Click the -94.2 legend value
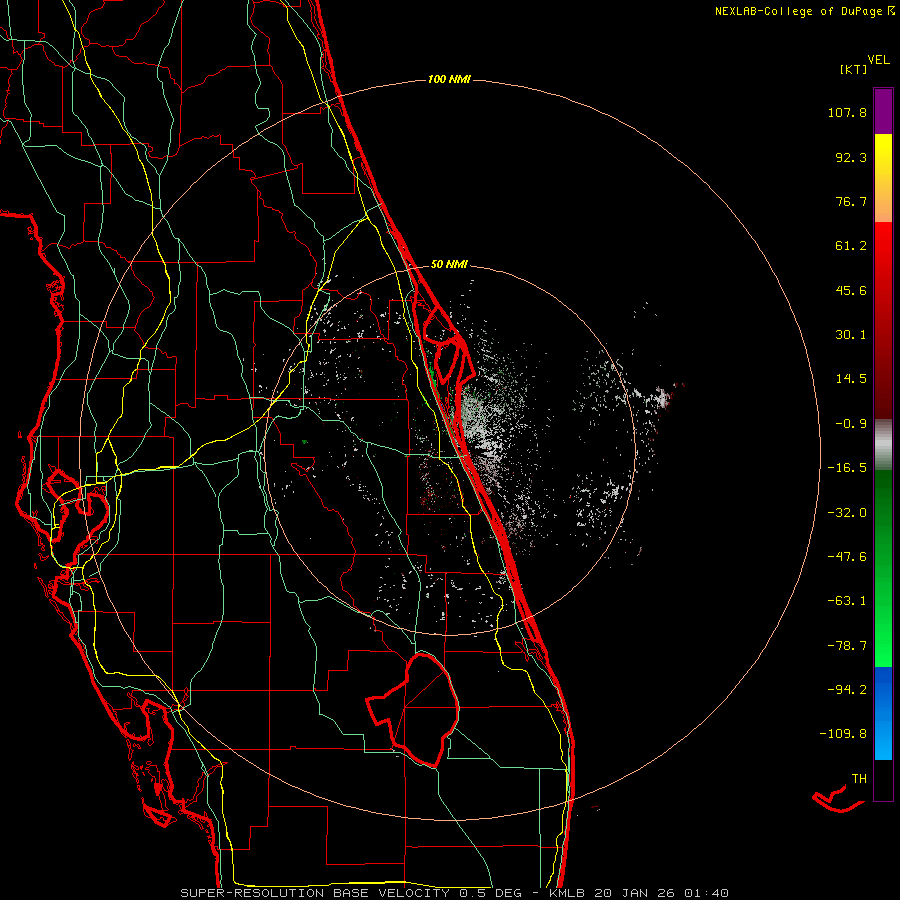Image resolution: width=900 pixels, height=900 pixels. pos(847,689)
